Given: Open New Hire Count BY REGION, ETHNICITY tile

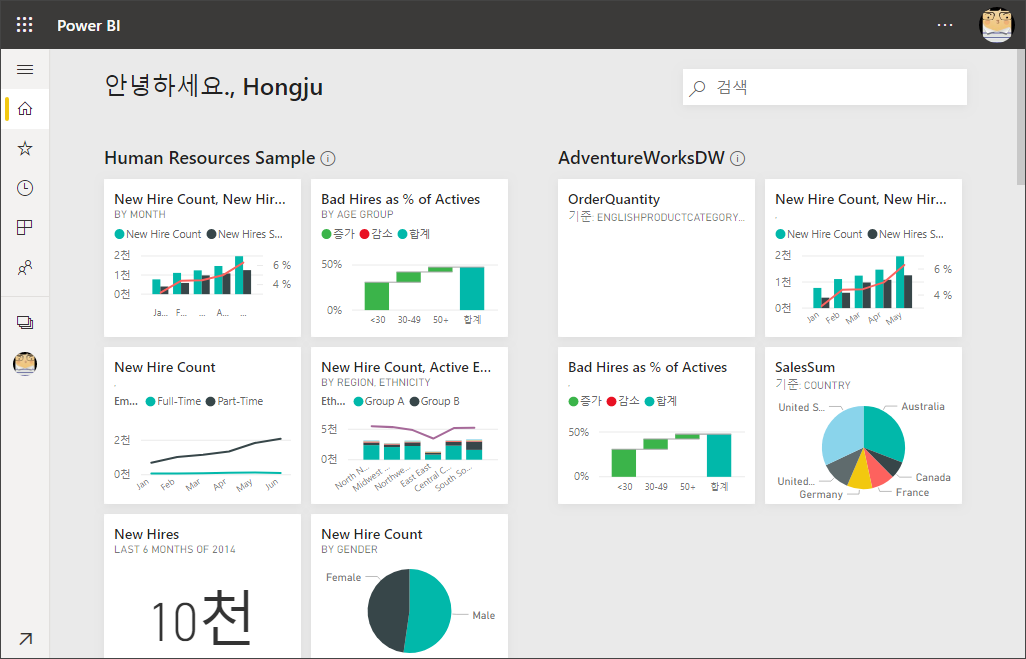Looking at the screenshot, I should (x=409, y=425).
